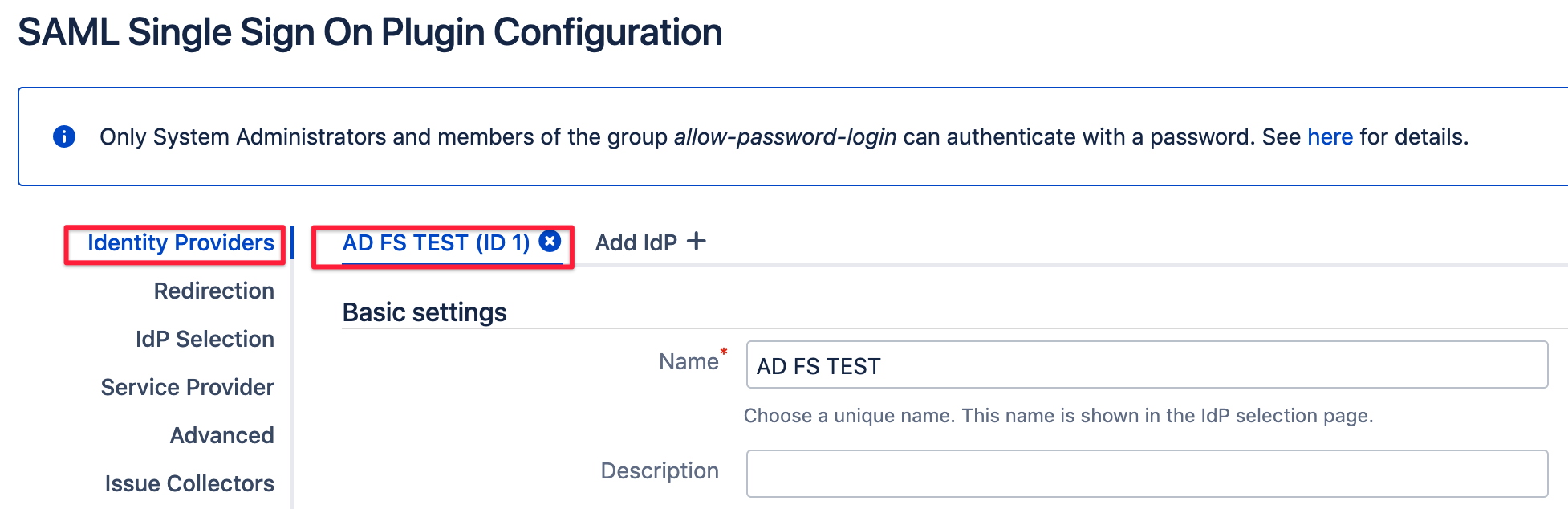Click the Name field label
The width and height of the screenshot is (1568, 509).
pos(689,362)
